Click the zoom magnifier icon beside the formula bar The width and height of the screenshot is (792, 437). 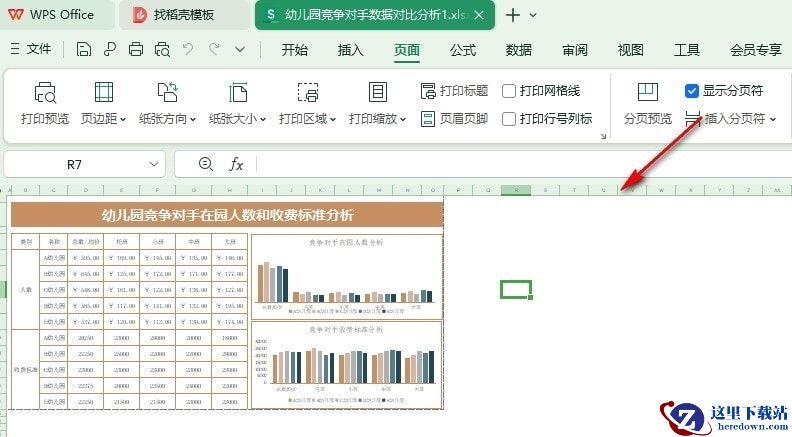point(206,164)
